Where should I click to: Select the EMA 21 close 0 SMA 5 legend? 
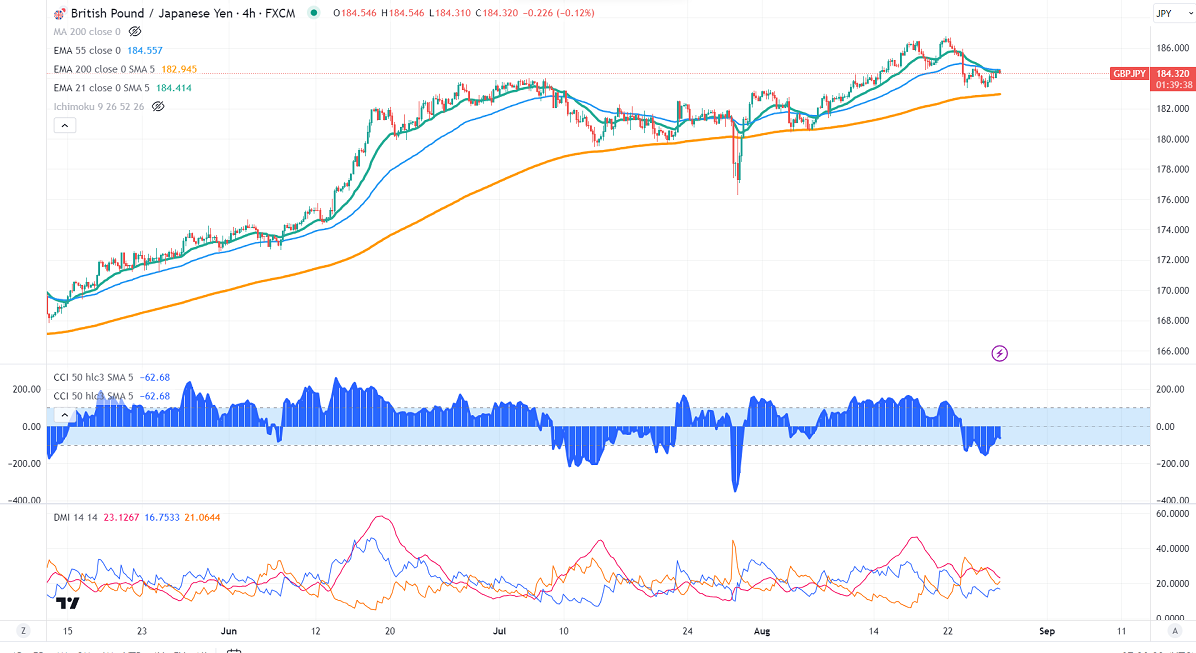[101, 88]
